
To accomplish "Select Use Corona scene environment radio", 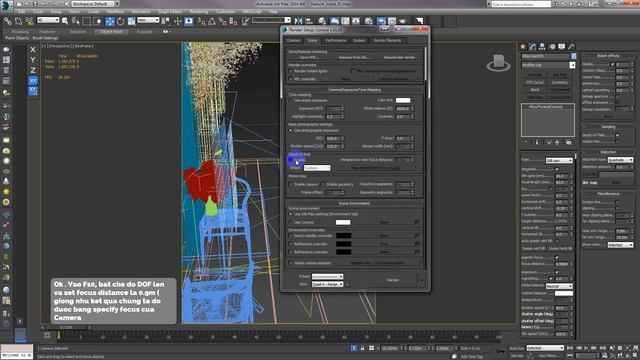I will (291, 222).
